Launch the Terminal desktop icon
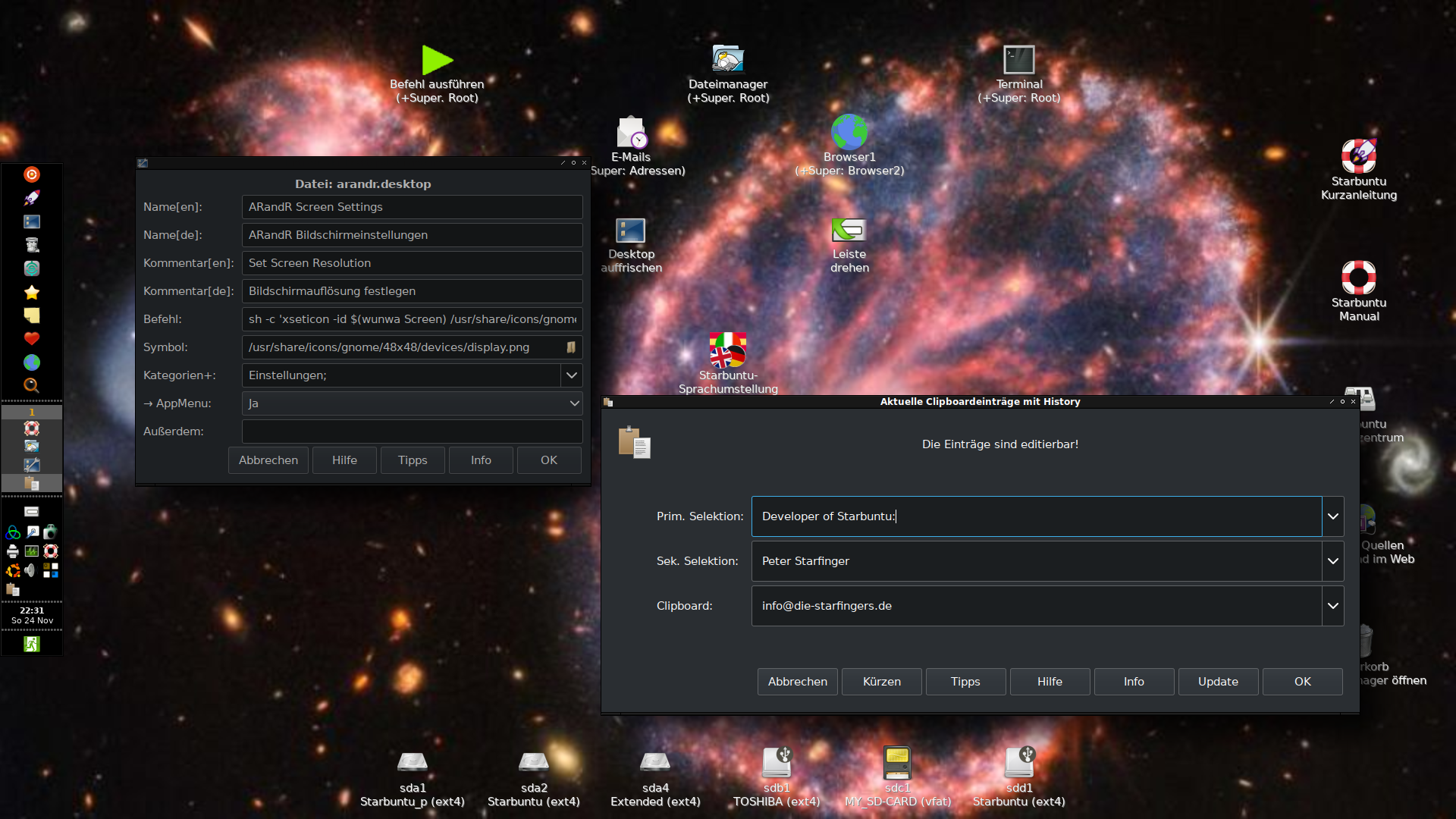Image resolution: width=1456 pixels, height=819 pixels. pyautogui.click(x=1018, y=59)
